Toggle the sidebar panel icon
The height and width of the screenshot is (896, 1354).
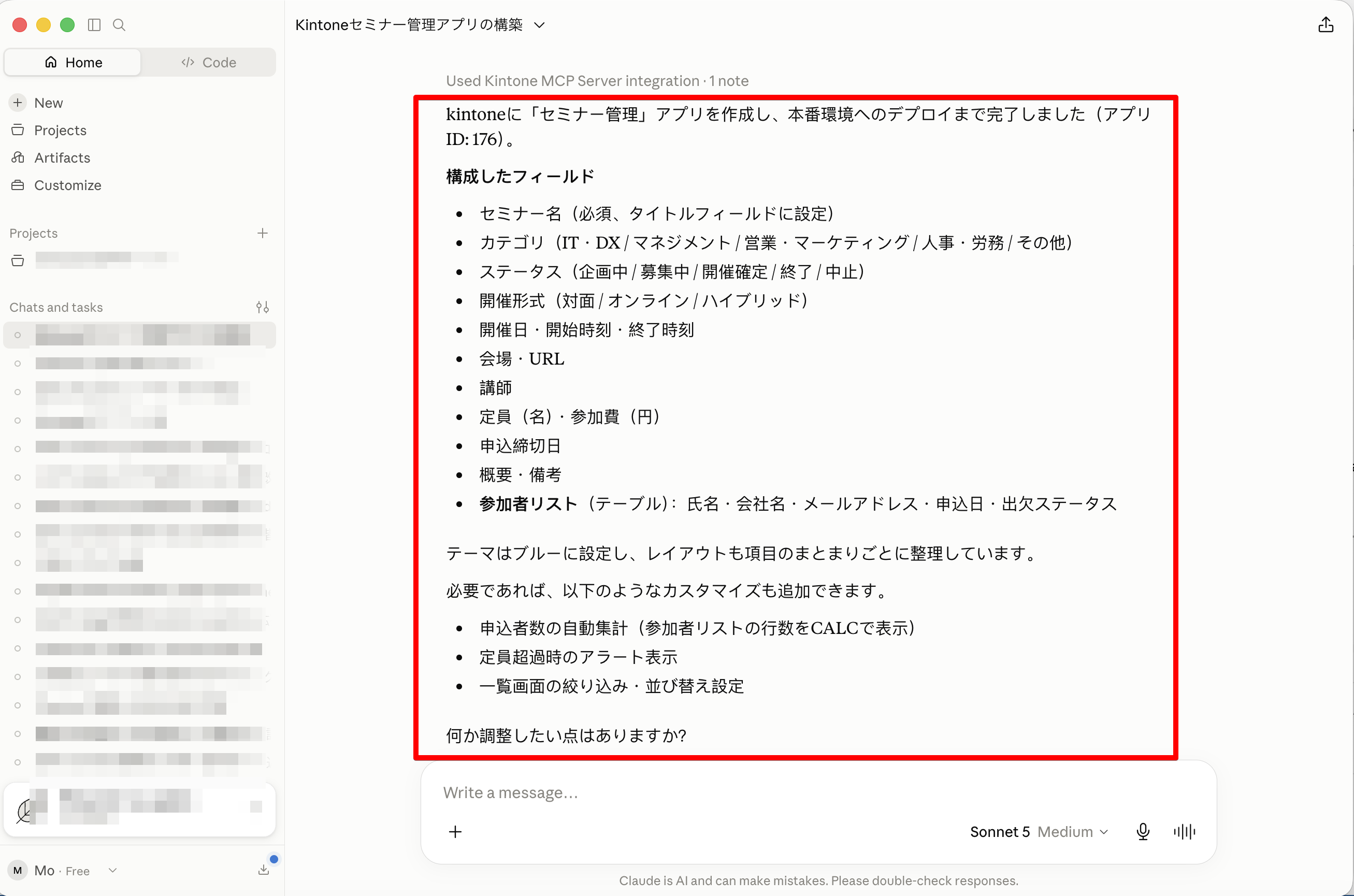pos(94,24)
